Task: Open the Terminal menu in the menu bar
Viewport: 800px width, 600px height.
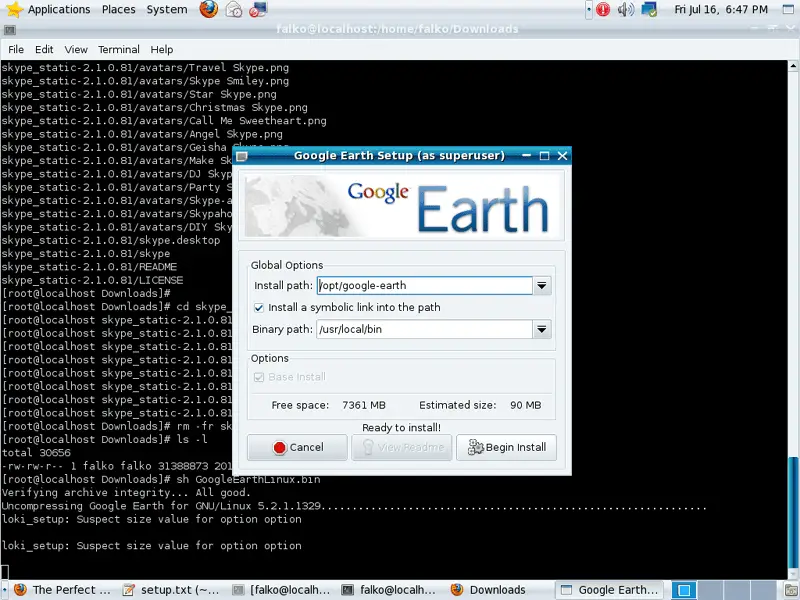Action: coord(119,49)
